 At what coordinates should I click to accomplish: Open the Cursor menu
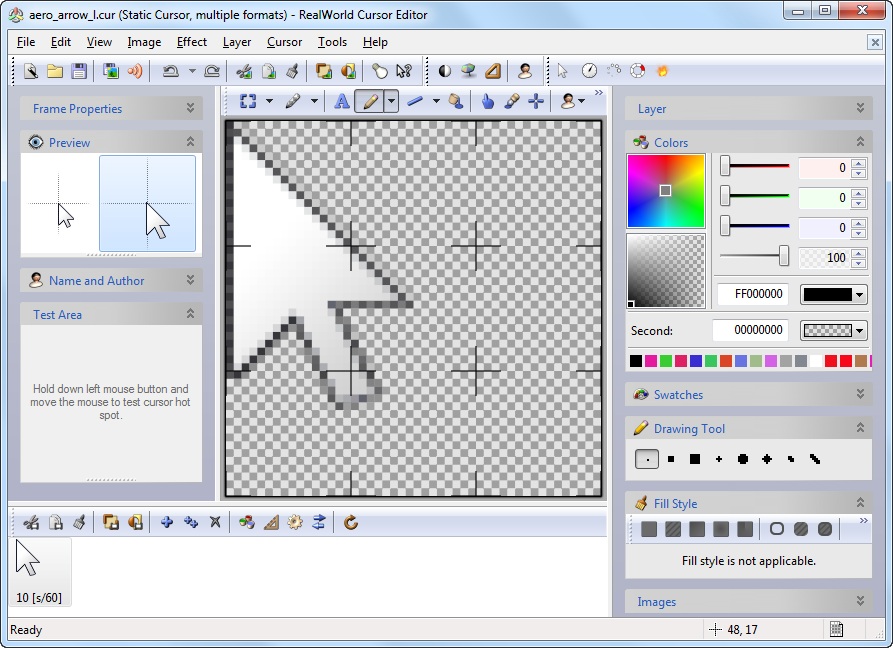(284, 42)
